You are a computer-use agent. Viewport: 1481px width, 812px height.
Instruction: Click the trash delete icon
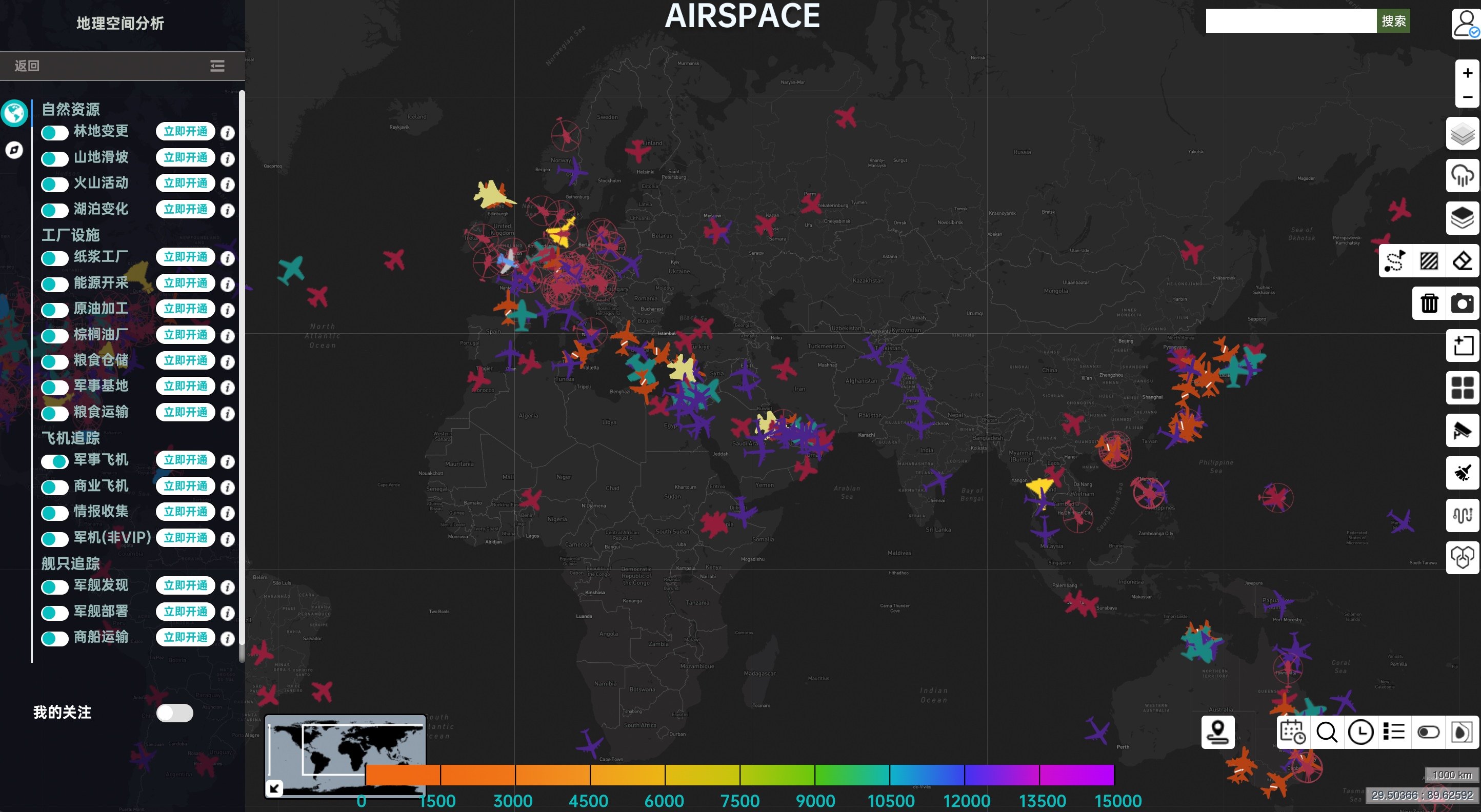(x=1429, y=303)
